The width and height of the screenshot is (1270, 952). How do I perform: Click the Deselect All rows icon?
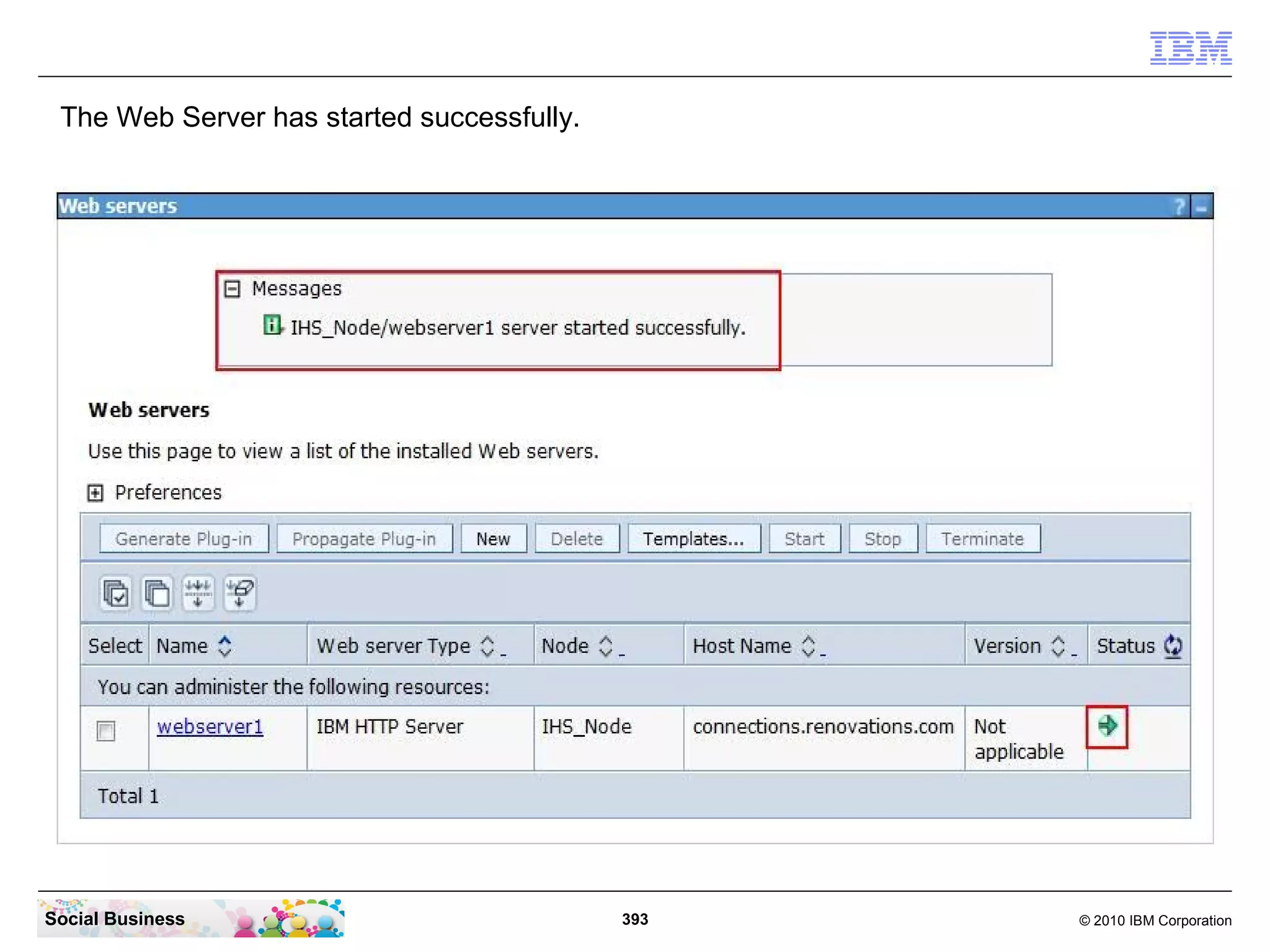click(157, 593)
